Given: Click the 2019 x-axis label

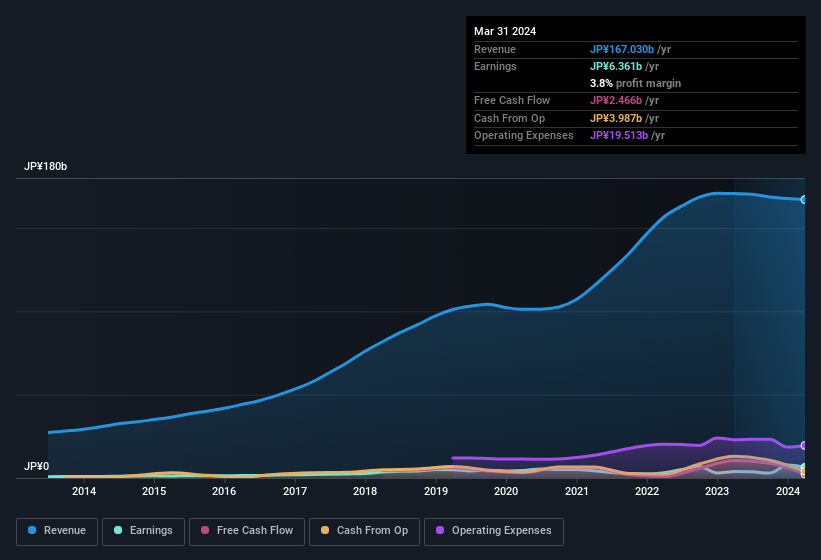Looking at the screenshot, I should [436, 491].
